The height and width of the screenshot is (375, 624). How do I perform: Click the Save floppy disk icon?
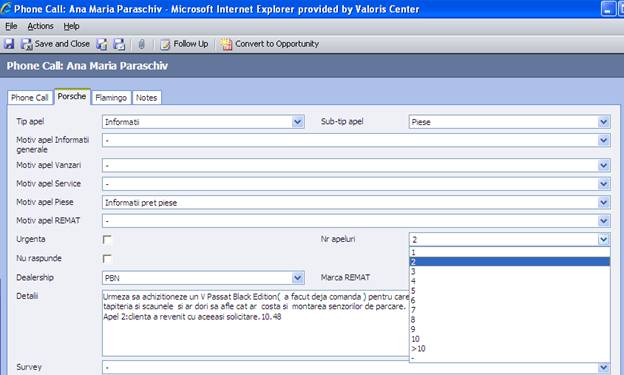point(9,44)
